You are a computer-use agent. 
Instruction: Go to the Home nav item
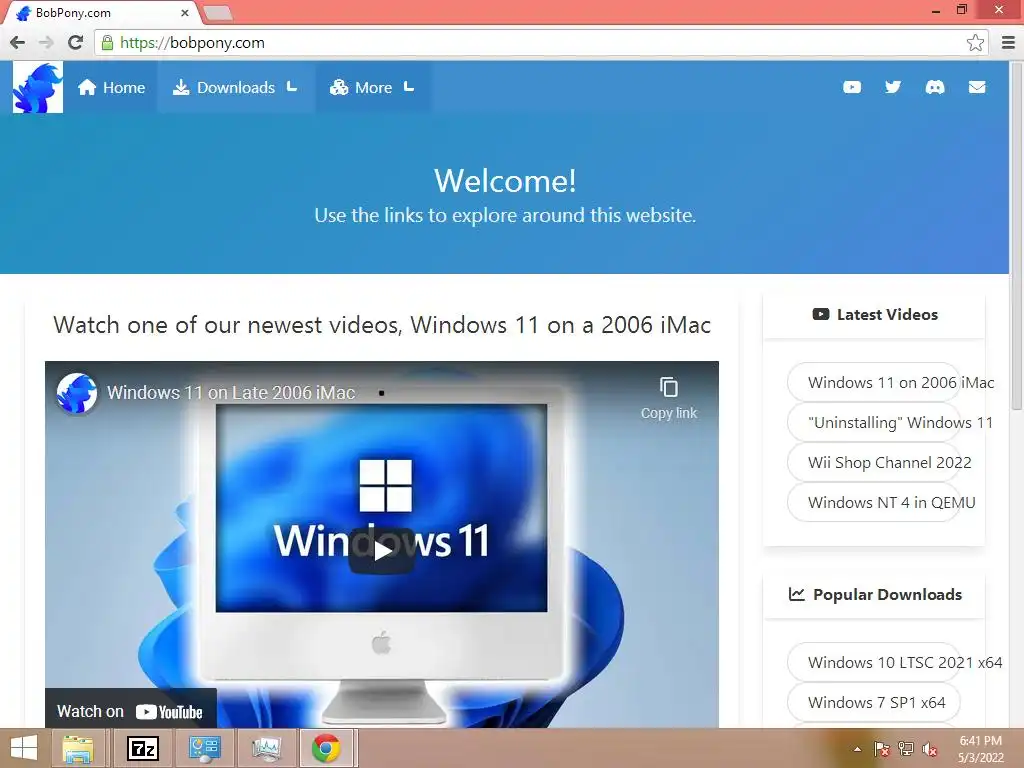pos(111,88)
